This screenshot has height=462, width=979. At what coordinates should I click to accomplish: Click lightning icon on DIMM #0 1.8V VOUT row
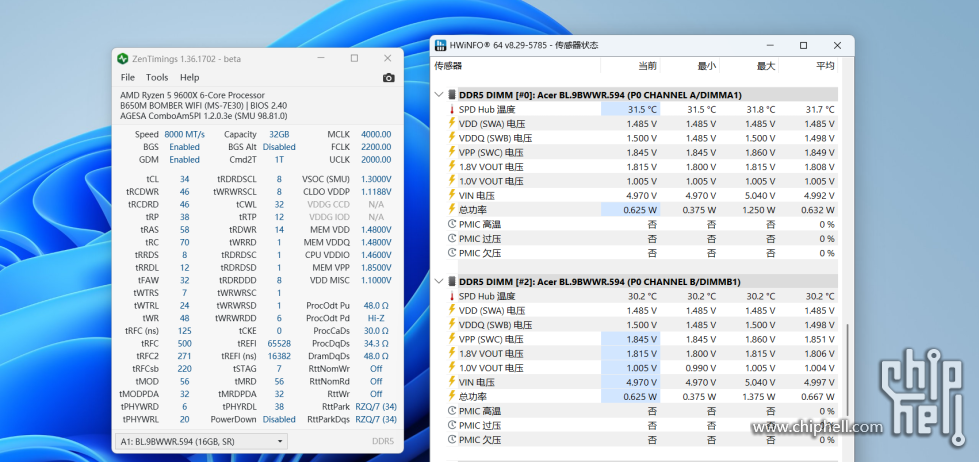point(452,167)
